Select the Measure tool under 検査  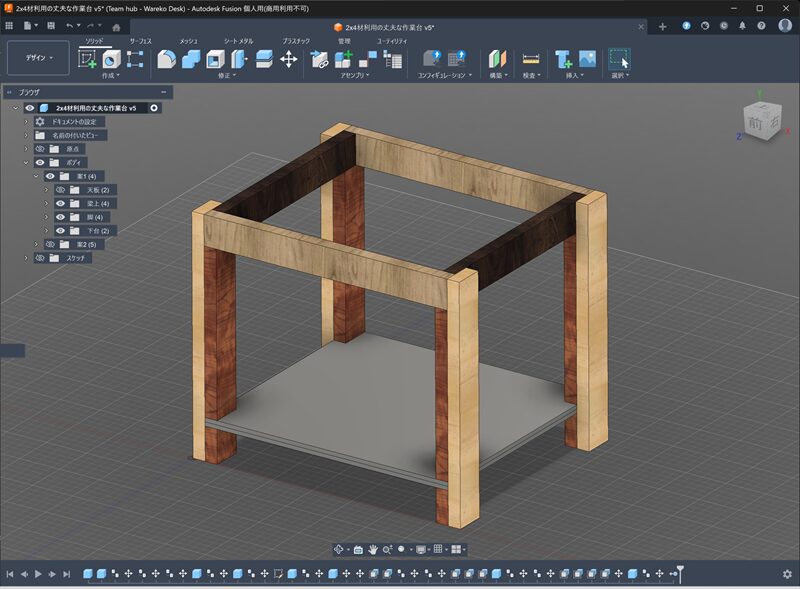[x=531, y=59]
